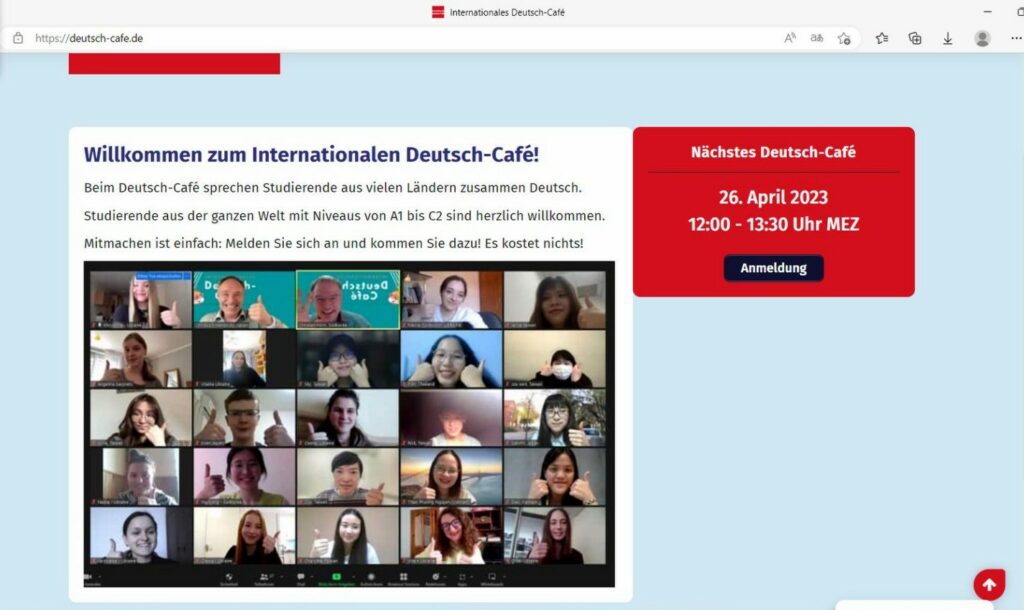Minimize the browser window
The image size is (1024, 610).
[987, 12]
